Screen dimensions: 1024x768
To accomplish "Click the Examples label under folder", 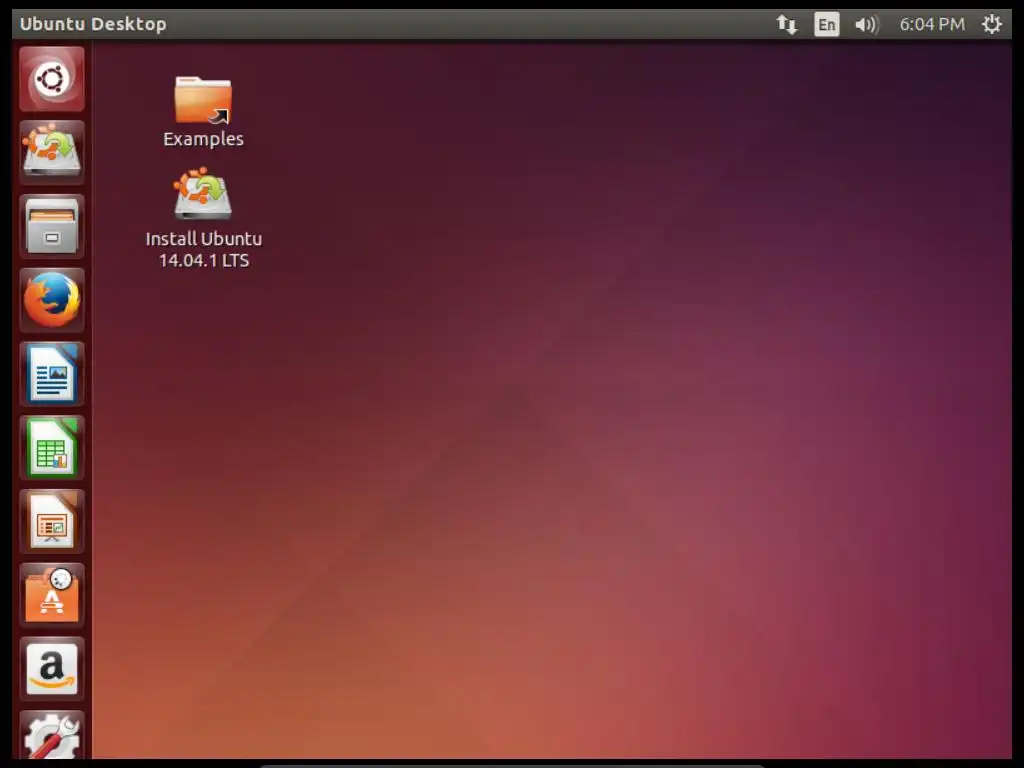I will click(203, 139).
